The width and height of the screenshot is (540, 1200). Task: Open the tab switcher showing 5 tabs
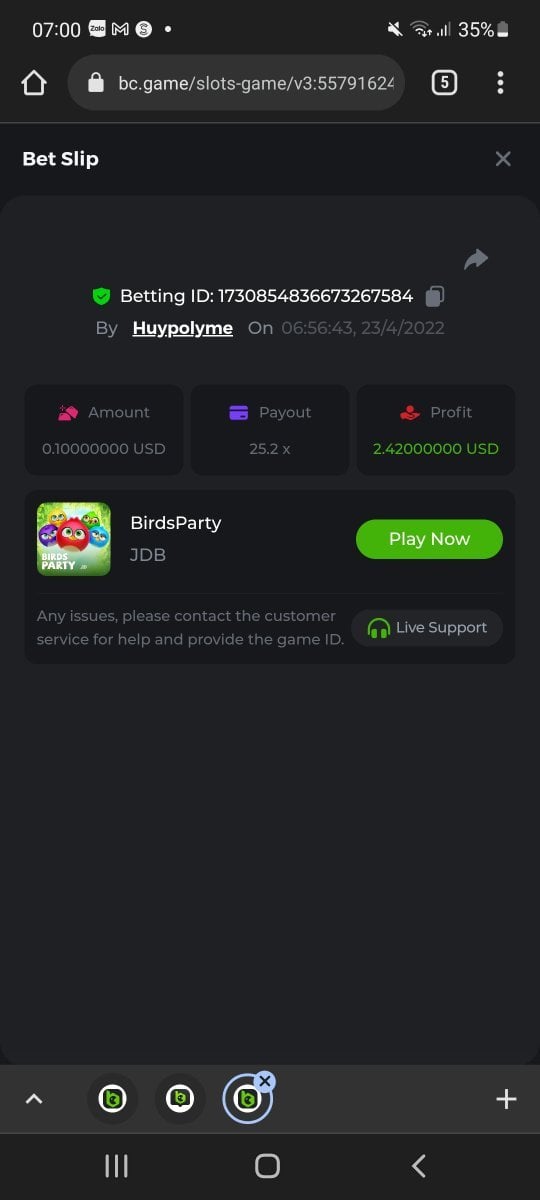(444, 83)
